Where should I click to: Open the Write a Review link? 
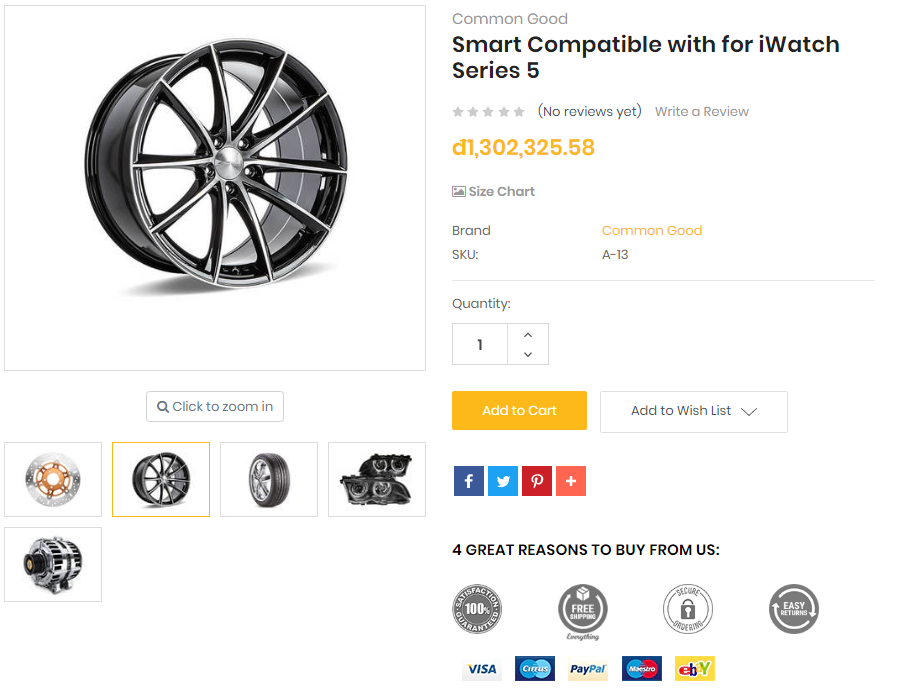click(701, 112)
